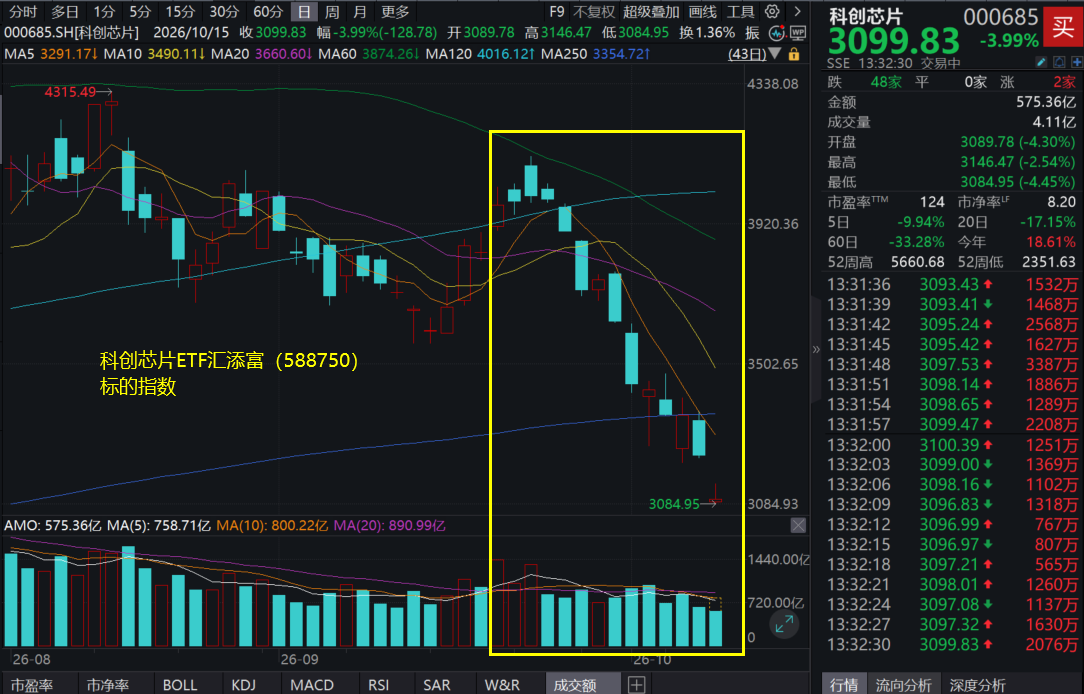Switch indicator to W&R

click(x=502, y=684)
